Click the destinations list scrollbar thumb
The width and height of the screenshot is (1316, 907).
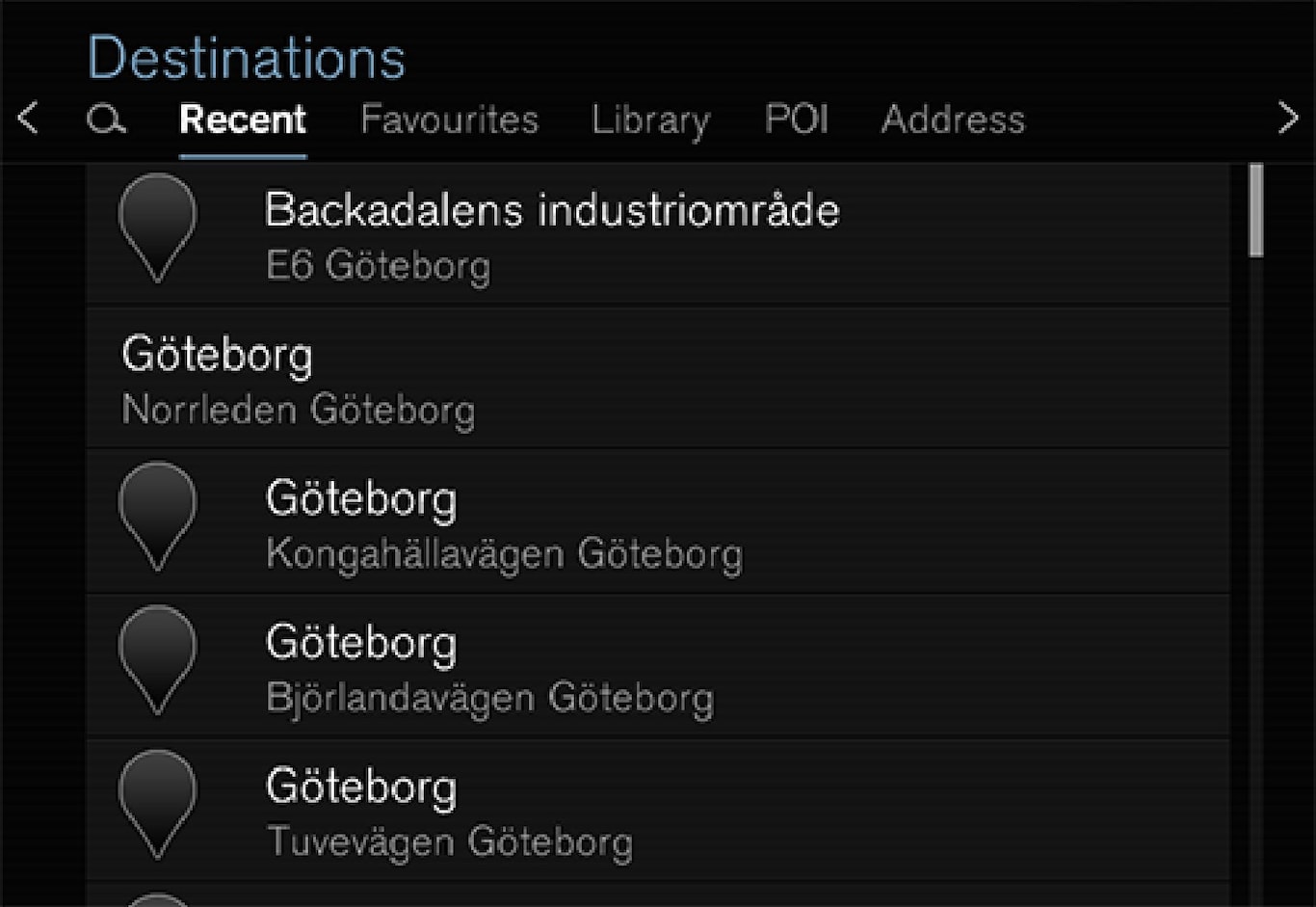pyautogui.click(x=1255, y=210)
